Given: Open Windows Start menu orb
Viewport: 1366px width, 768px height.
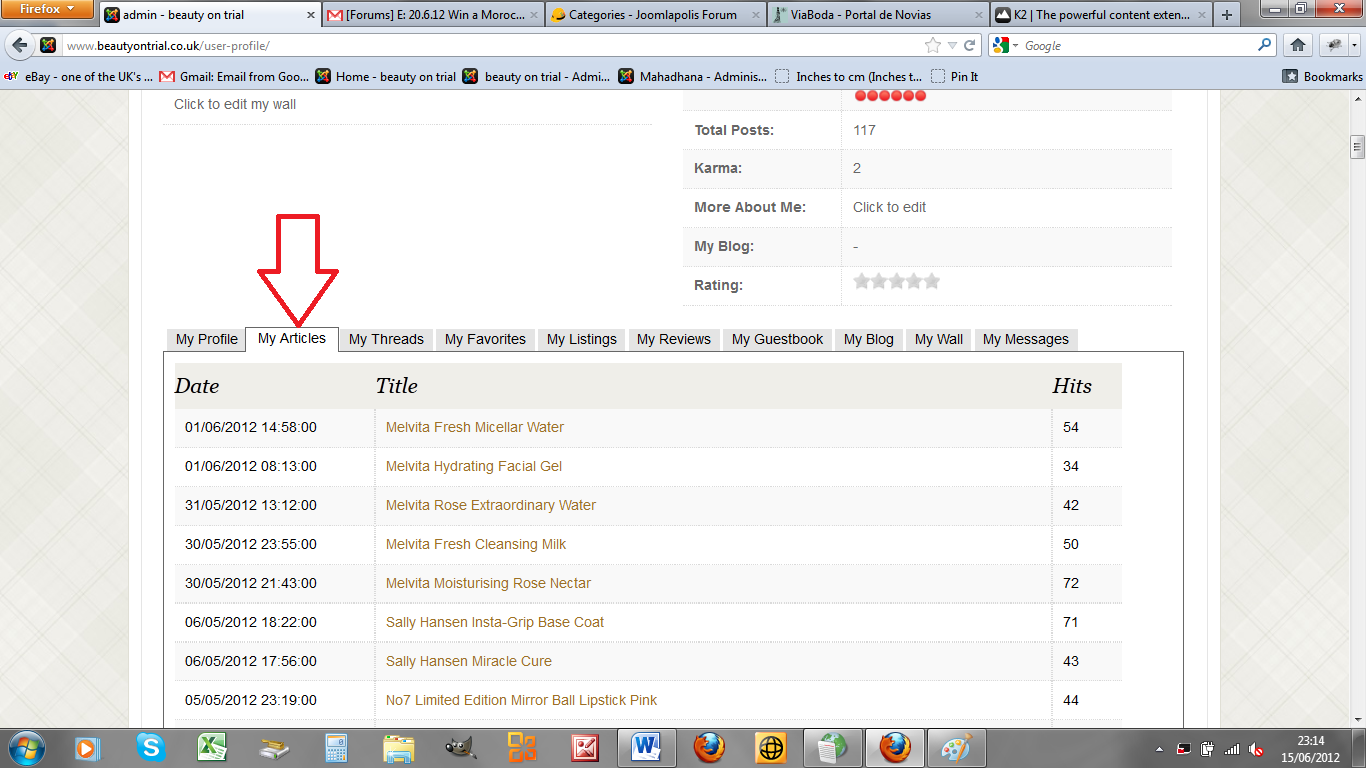Looking at the screenshot, I should tap(25, 747).
